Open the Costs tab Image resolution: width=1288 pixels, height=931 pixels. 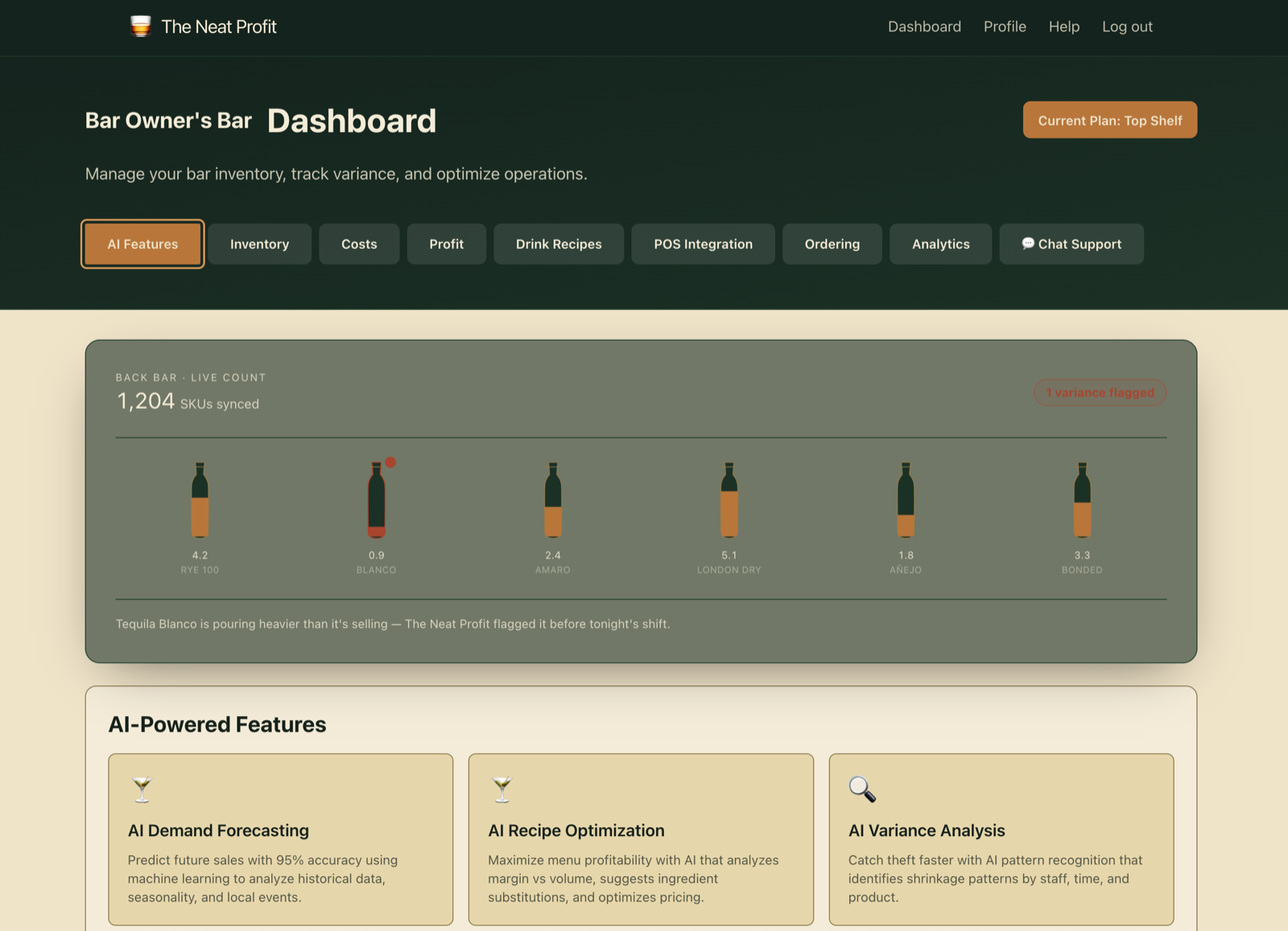pyautogui.click(x=359, y=244)
